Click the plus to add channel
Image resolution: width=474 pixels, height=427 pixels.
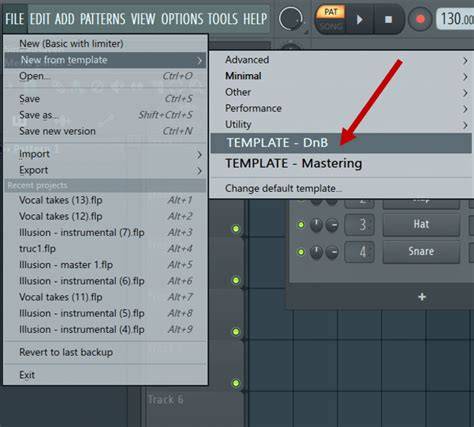click(x=422, y=297)
